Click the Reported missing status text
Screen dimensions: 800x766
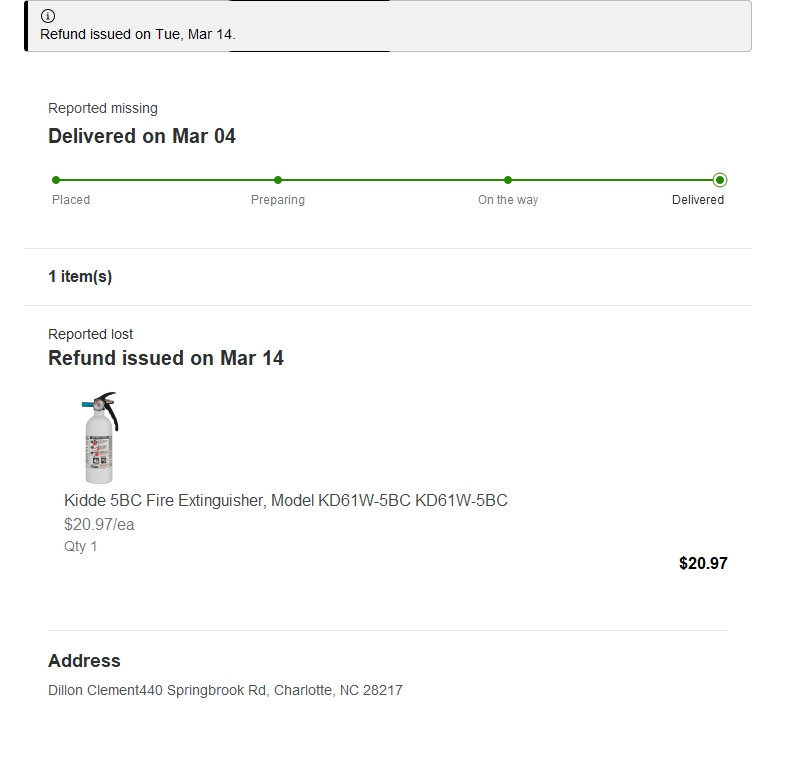[x=103, y=108]
